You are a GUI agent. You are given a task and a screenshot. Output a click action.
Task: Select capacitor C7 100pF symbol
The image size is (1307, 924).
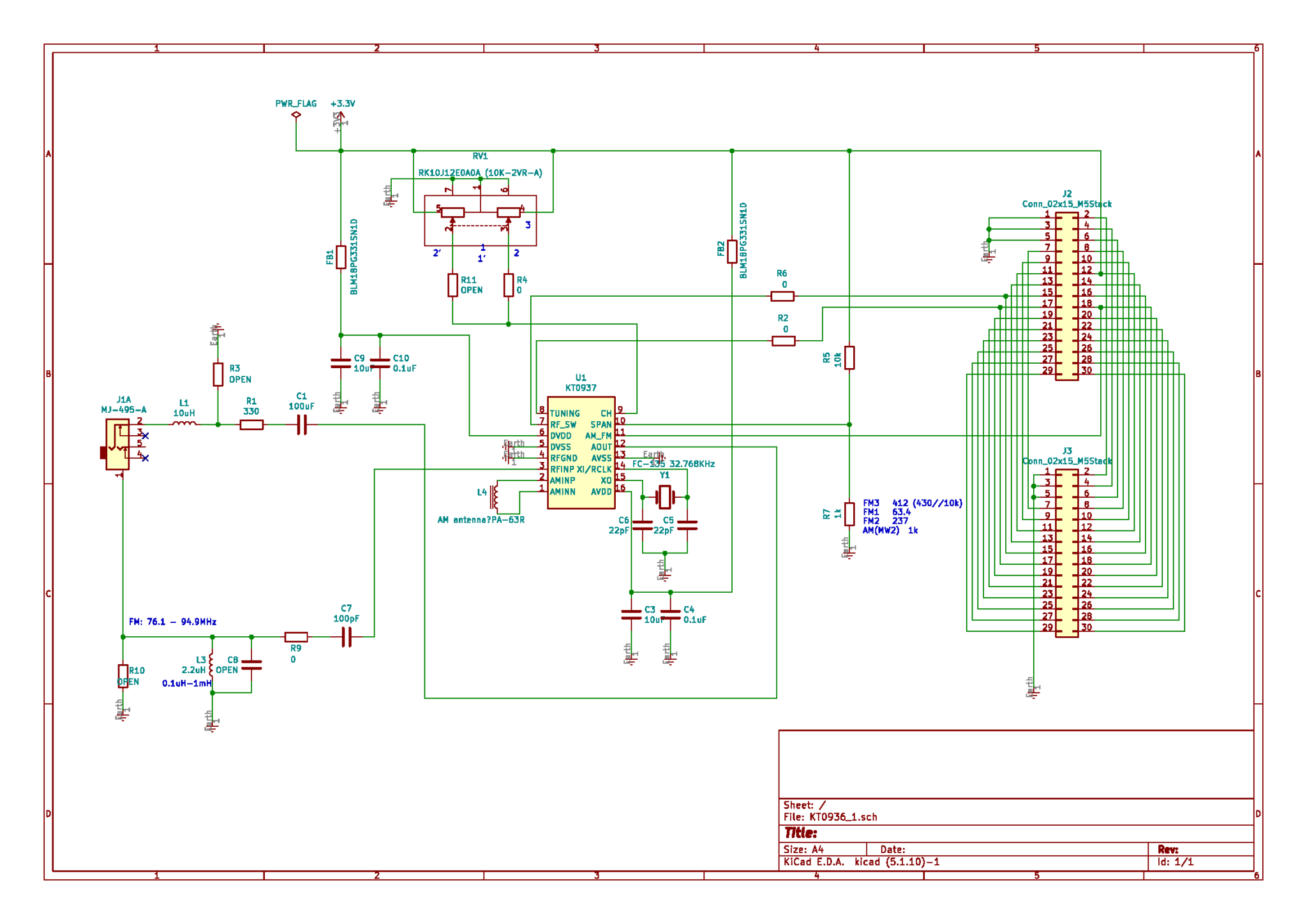pos(347,637)
